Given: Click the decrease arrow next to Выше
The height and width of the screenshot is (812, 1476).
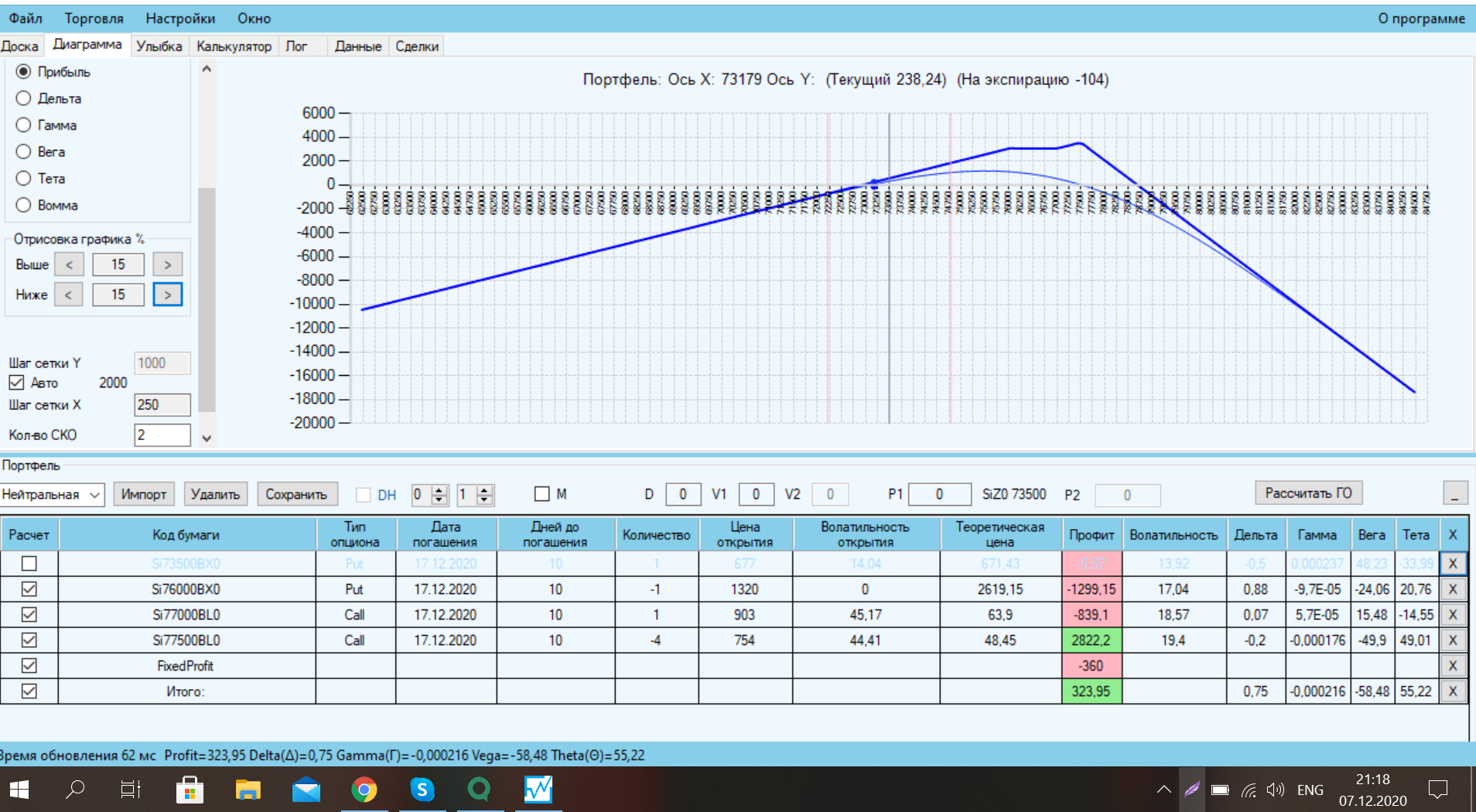Looking at the screenshot, I should (69, 264).
